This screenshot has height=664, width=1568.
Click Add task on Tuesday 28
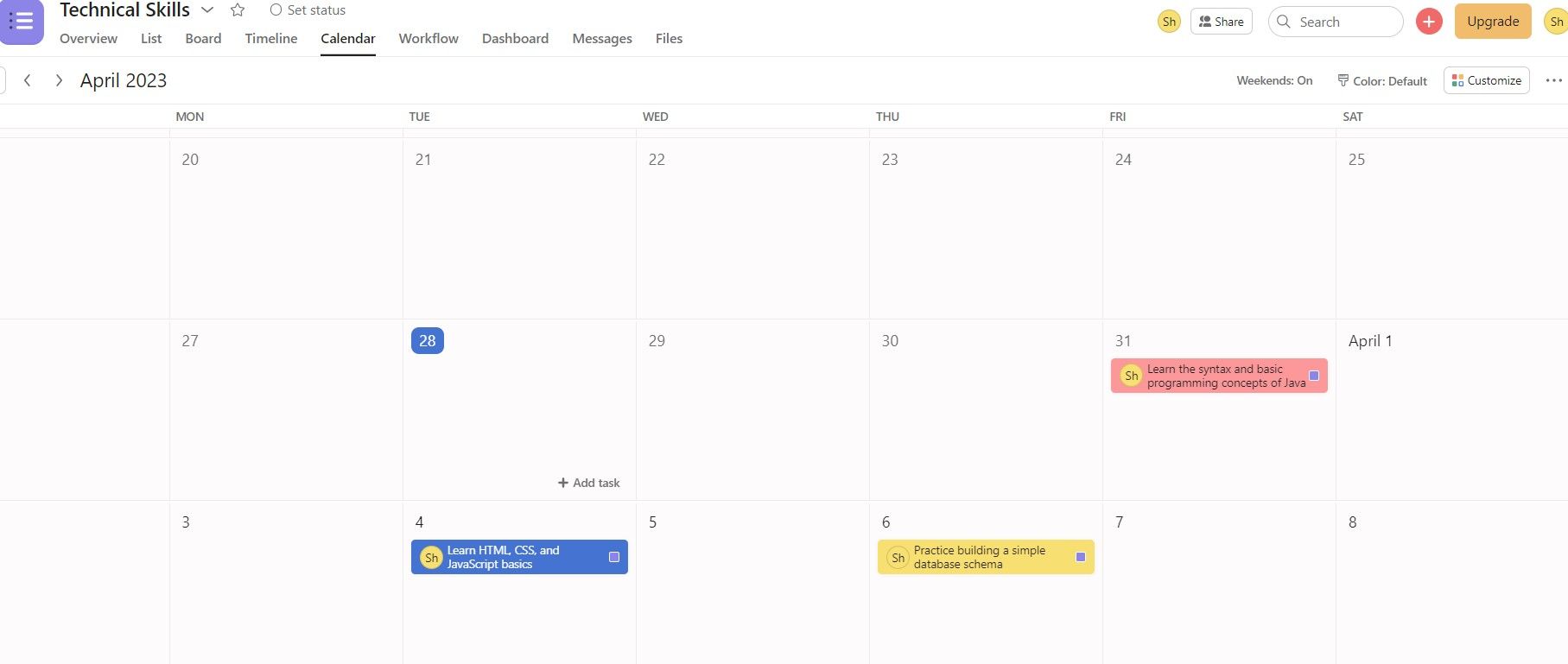589,483
